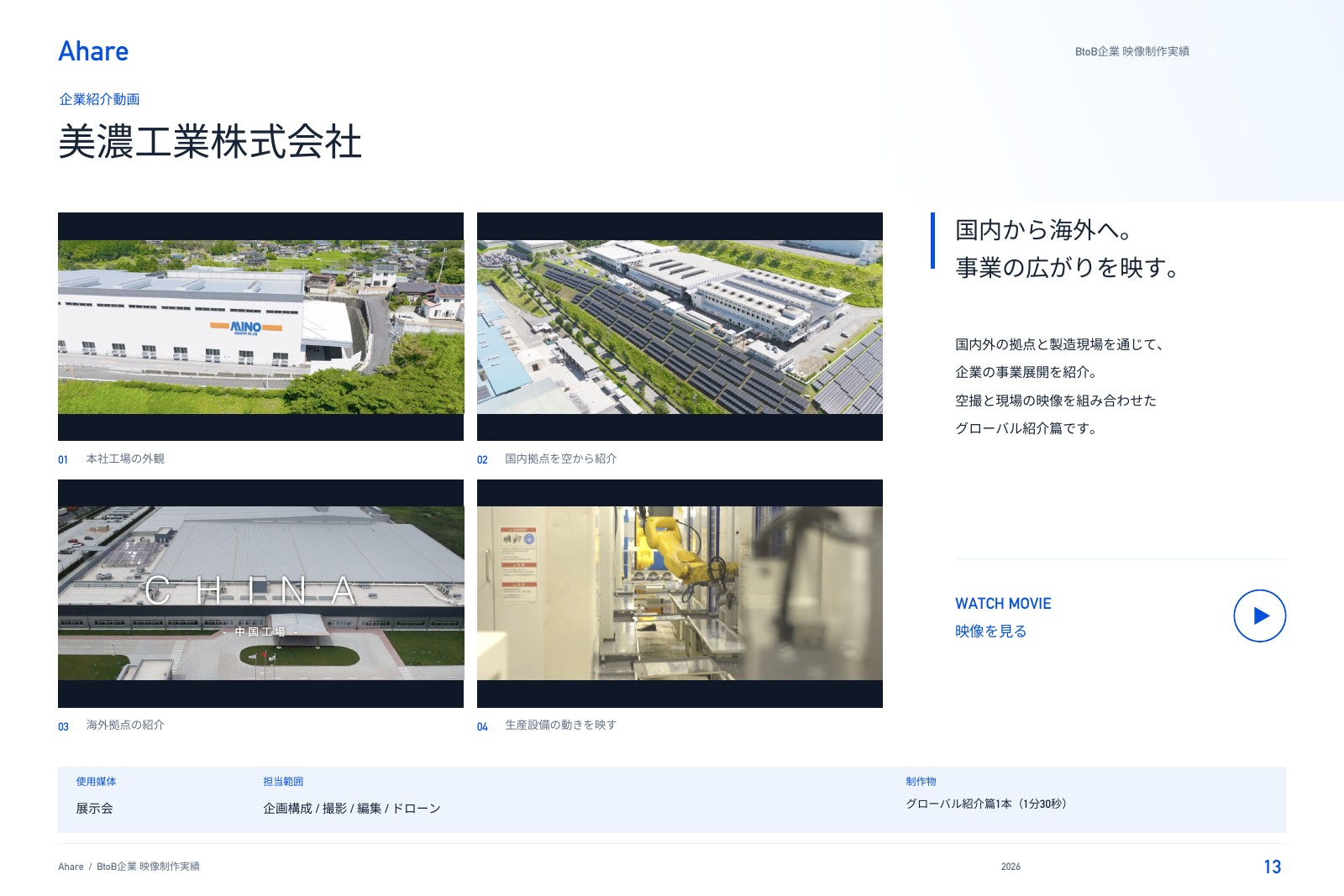1344x896 pixels.
Task: Click the line グローバル紹介篇です。
Action: [x=1026, y=428]
